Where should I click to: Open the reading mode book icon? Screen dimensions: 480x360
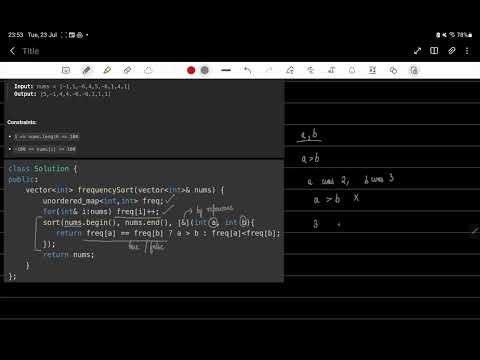click(x=434, y=51)
